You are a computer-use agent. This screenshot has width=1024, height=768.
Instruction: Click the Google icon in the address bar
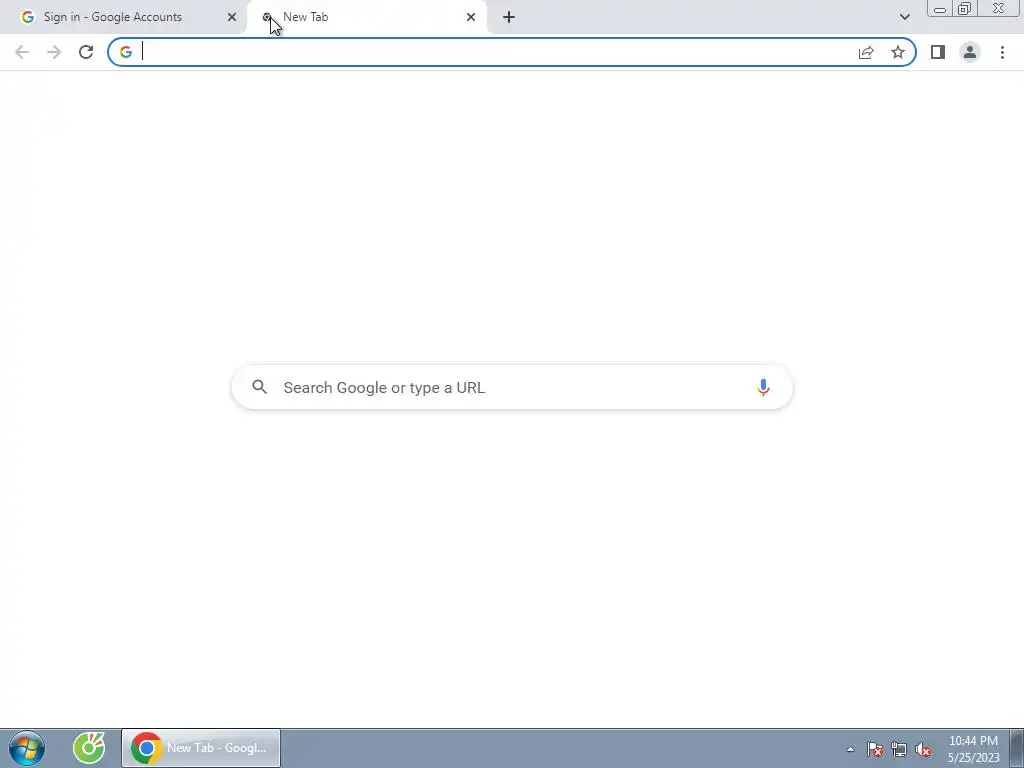(126, 52)
